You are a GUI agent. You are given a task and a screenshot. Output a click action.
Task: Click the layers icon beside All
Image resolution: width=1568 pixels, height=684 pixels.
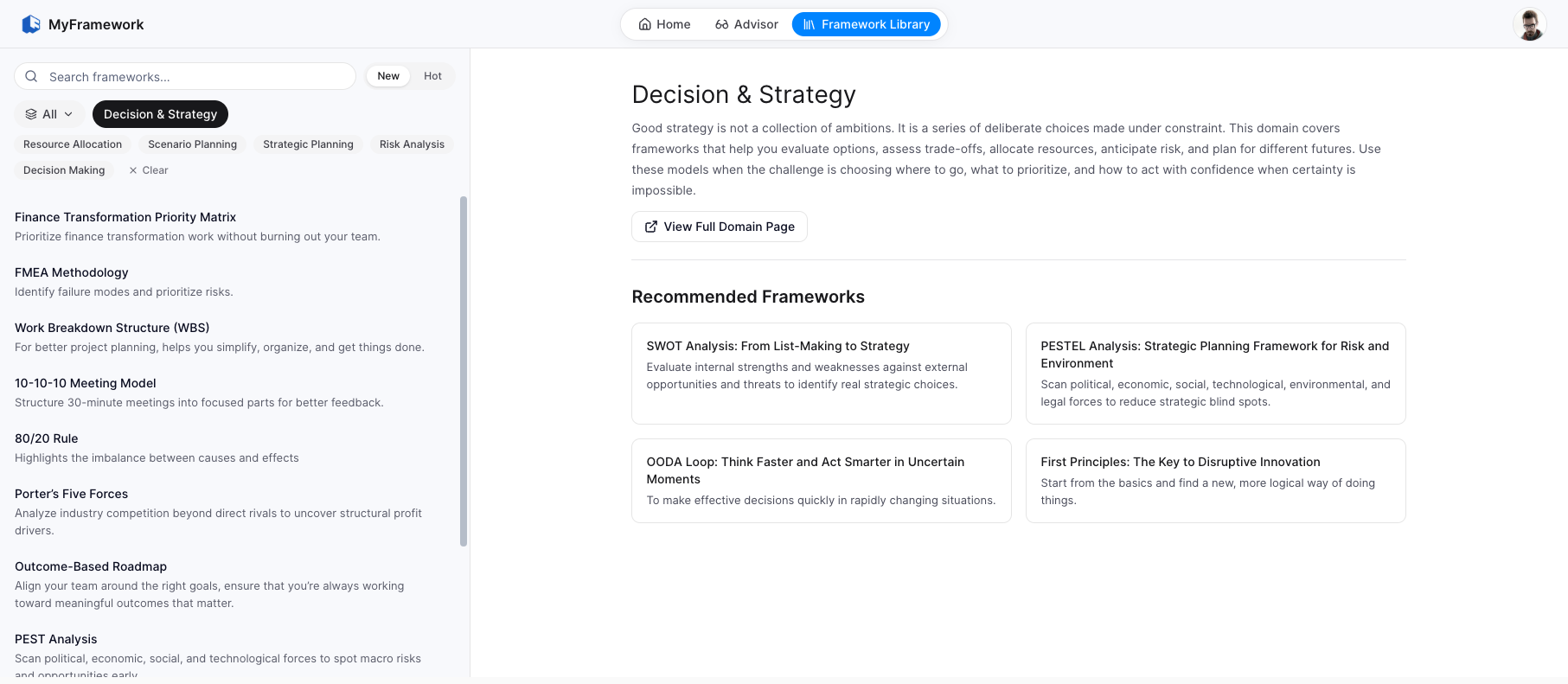[31, 114]
